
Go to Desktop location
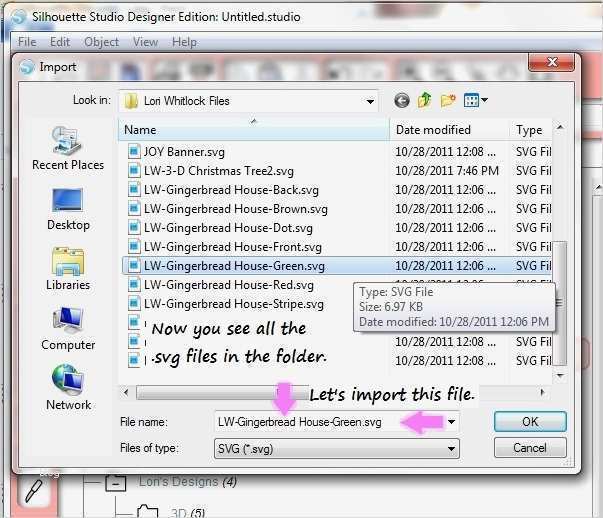point(68,209)
